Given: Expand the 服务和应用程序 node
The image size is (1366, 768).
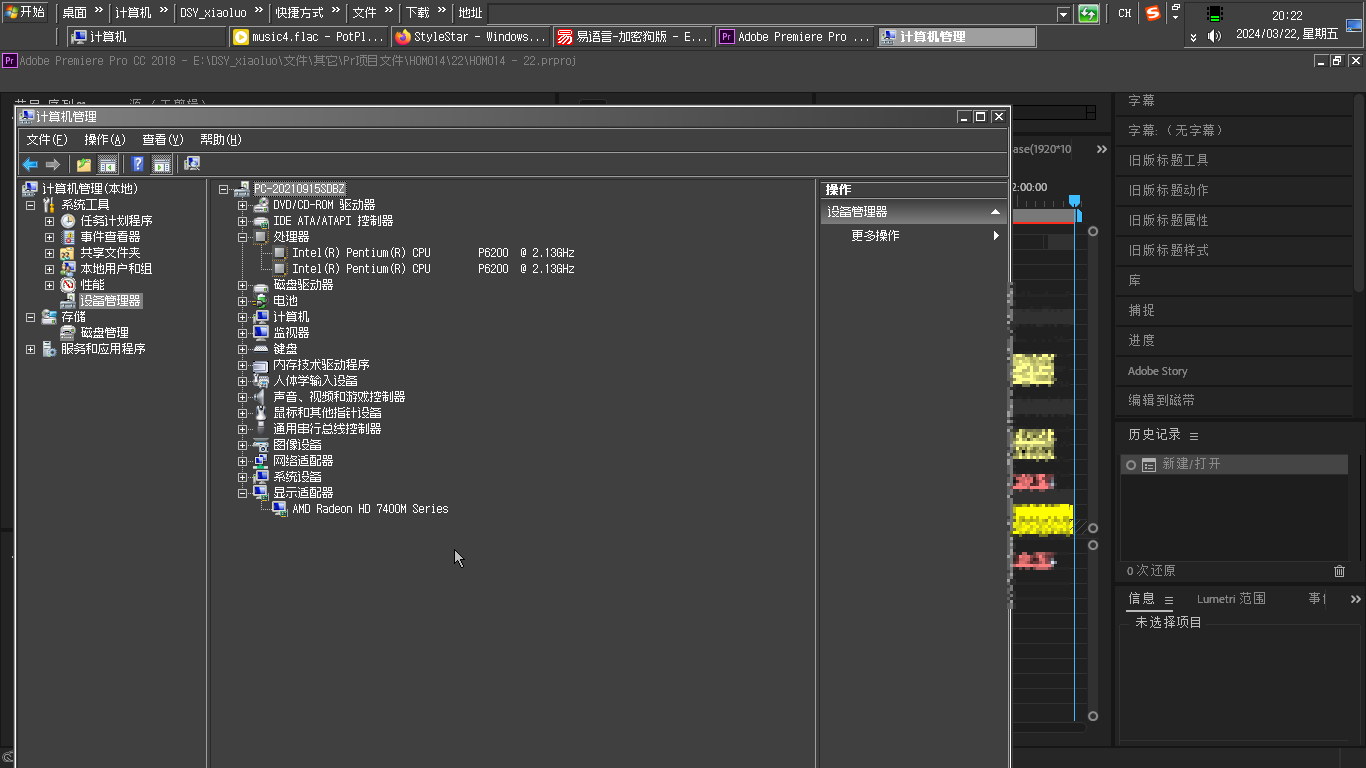Looking at the screenshot, I should pyautogui.click(x=31, y=349).
